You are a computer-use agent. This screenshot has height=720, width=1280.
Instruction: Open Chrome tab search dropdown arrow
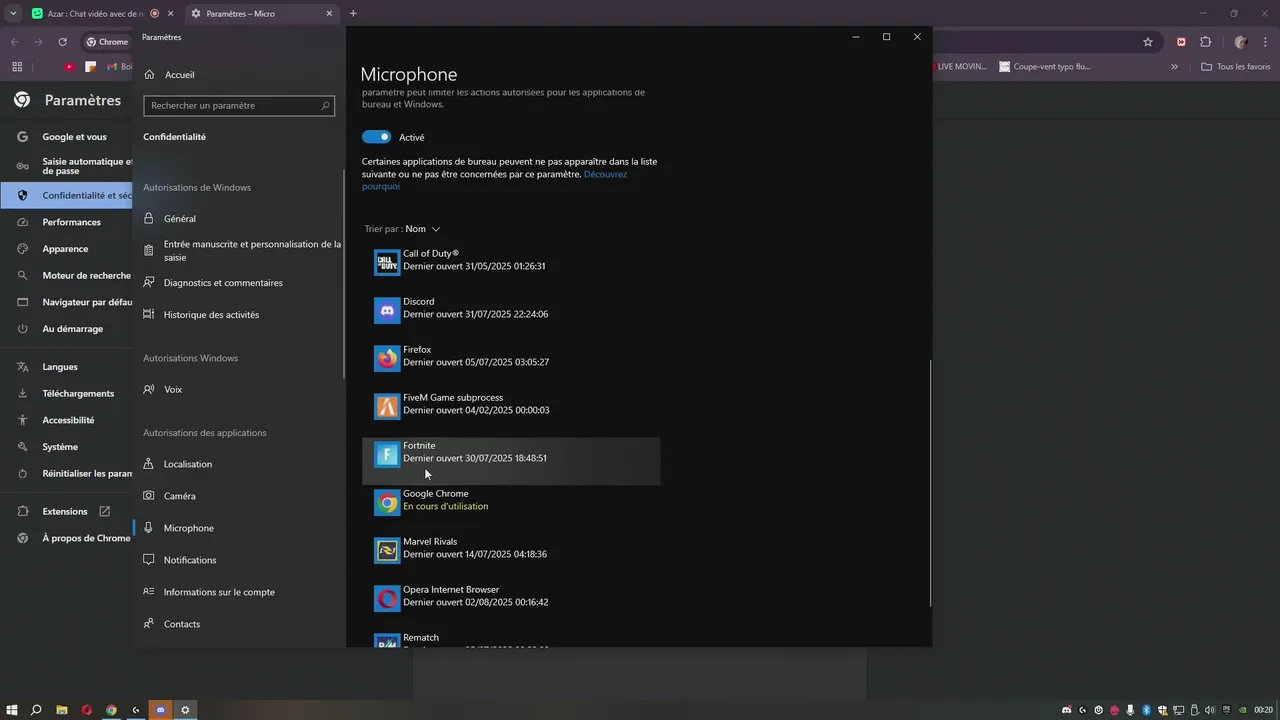(13, 13)
